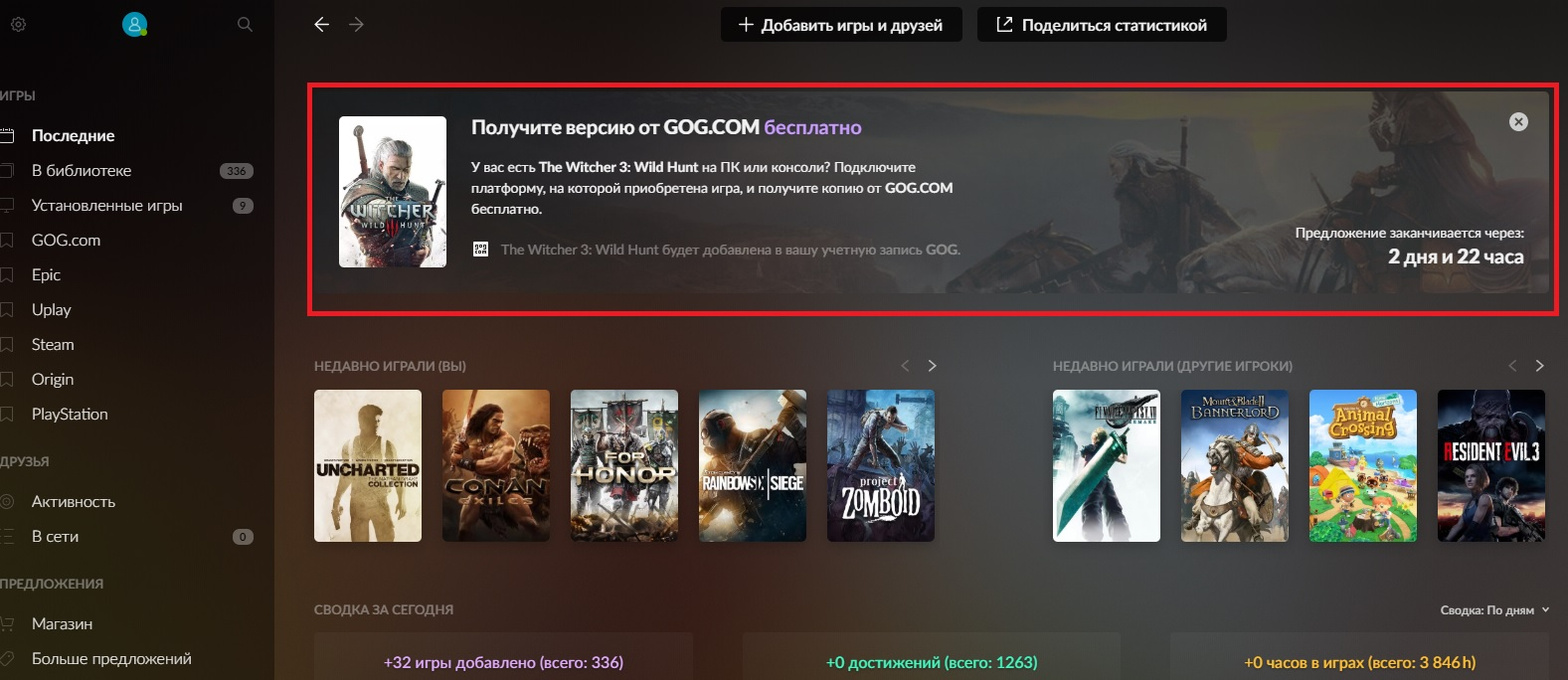
Task: Open Final Fantasy VII Remake tile
Action: click(x=1107, y=465)
